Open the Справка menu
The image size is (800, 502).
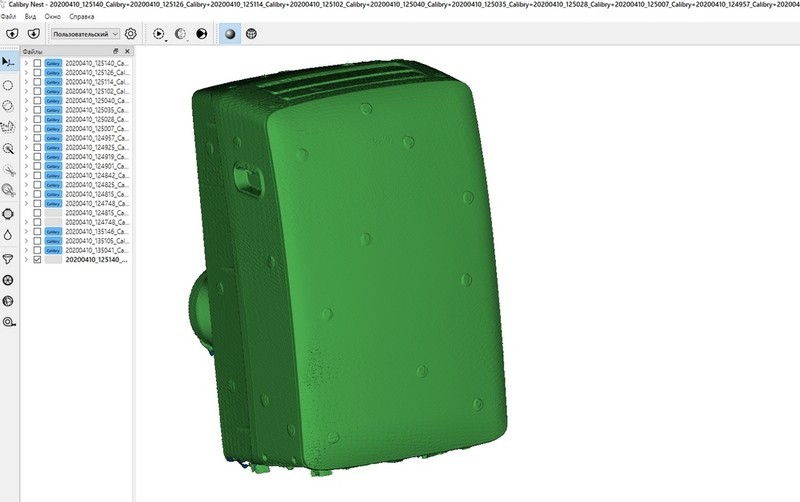[x=82, y=17]
